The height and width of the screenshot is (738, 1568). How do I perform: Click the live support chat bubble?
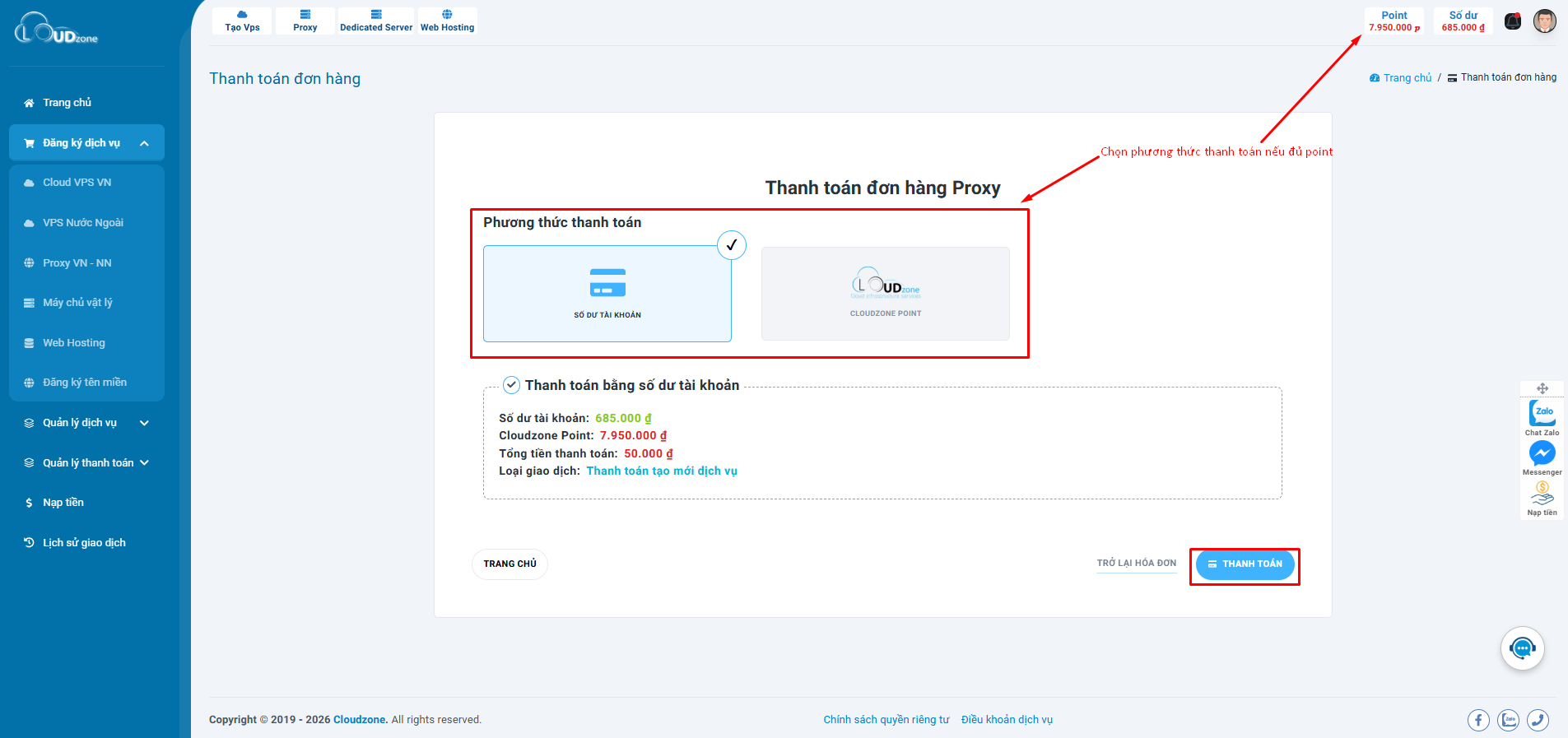click(1522, 649)
